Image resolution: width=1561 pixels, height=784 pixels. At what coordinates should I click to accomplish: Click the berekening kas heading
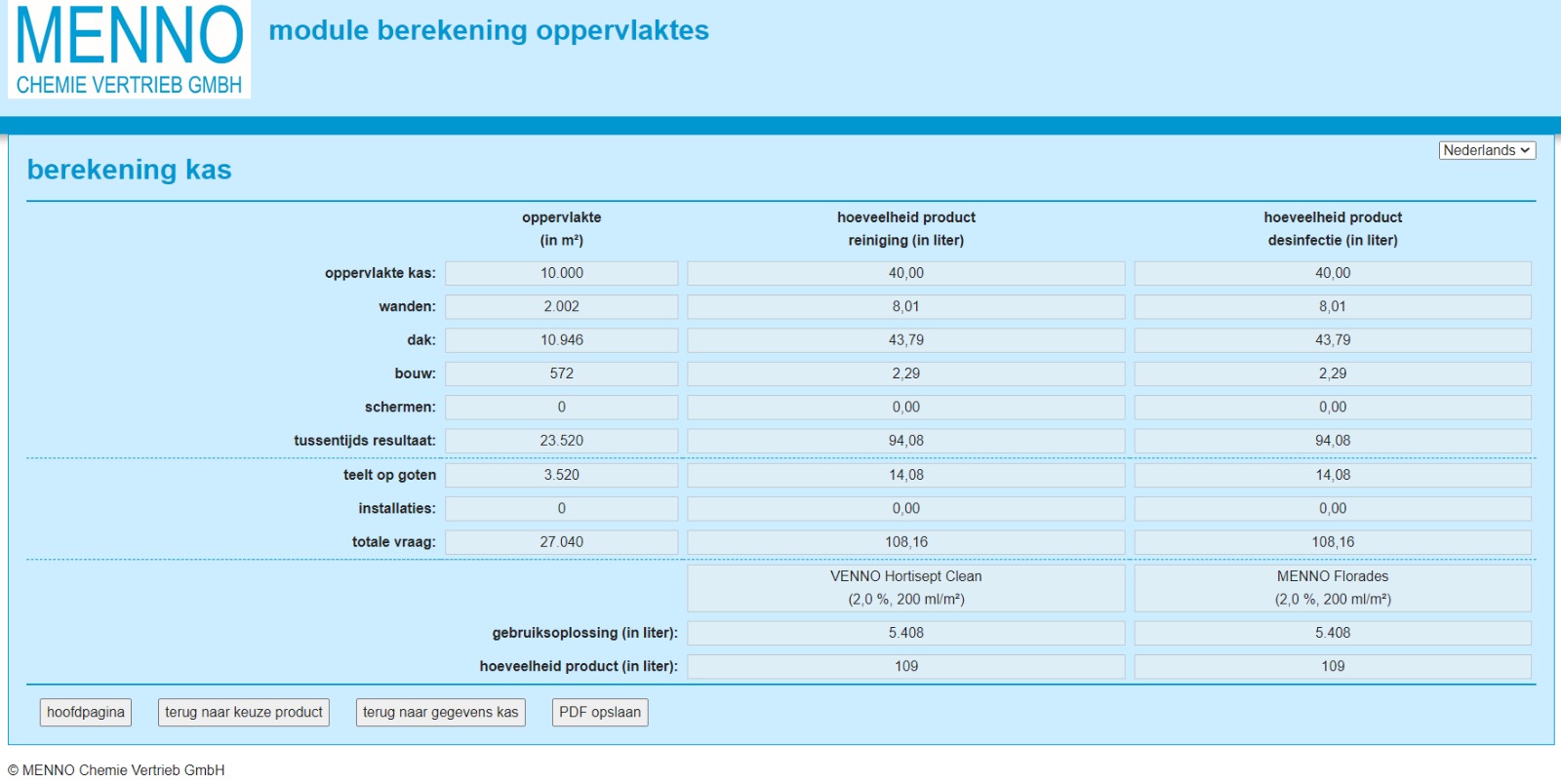click(129, 170)
